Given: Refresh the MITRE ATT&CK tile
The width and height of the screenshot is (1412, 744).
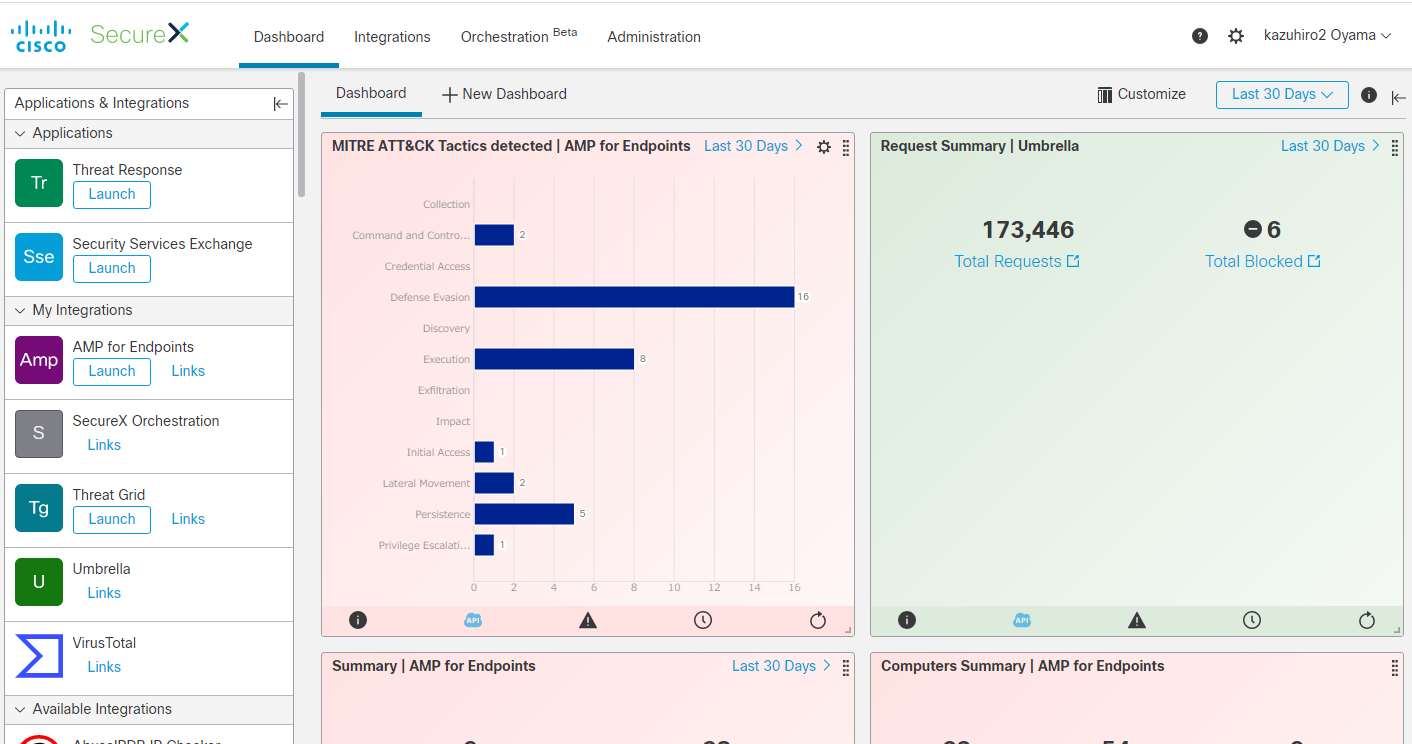Looking at the screenshot, I should pyautogui.click(x=818, y=620).
